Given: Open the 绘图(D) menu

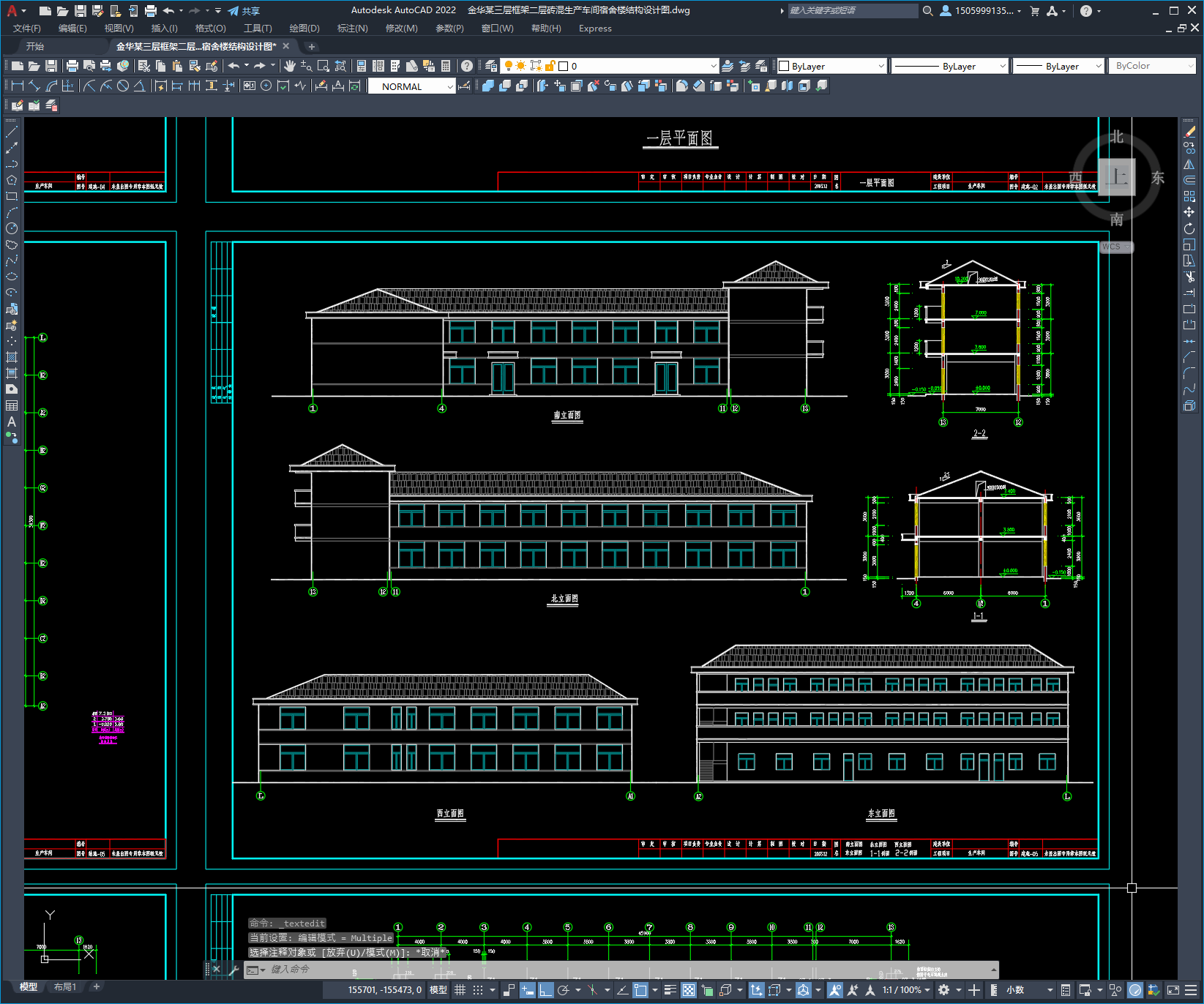Looking at the screenshot, I should click(x=304, y=29).
